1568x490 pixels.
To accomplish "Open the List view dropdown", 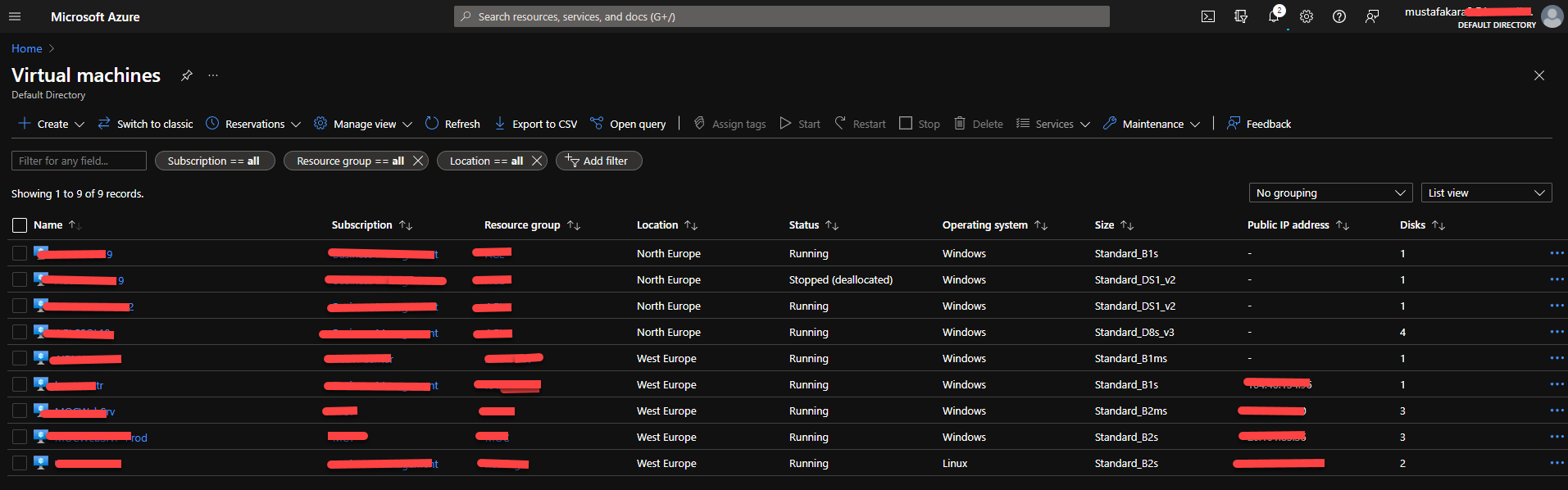I will (1486, 193).
